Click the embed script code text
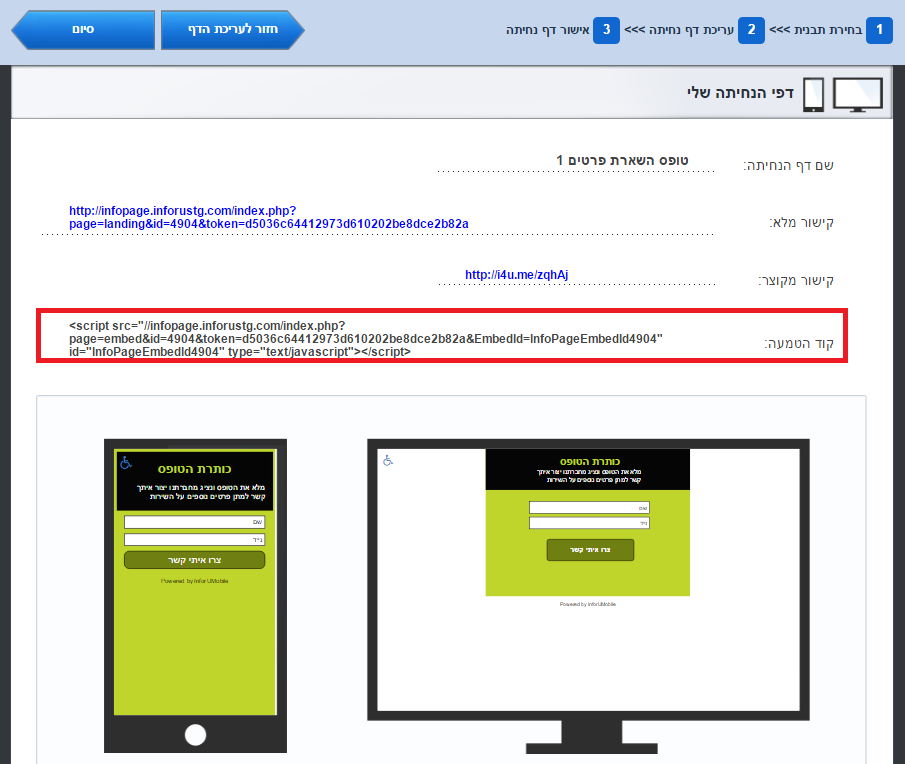Image resolution: width=905 pixels, height=764 pixels. [x=366, y=339]
